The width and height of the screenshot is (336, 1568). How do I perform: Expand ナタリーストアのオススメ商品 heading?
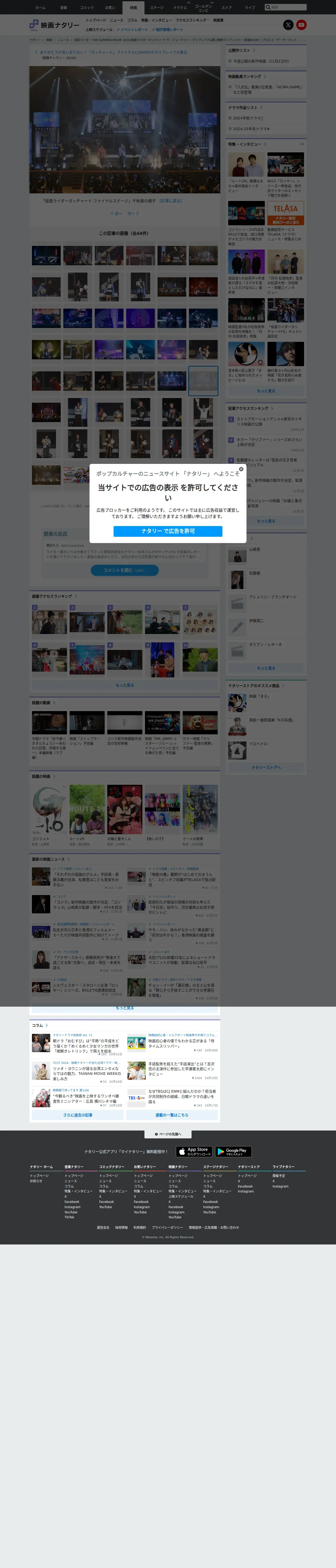click(x=256, y=685)
